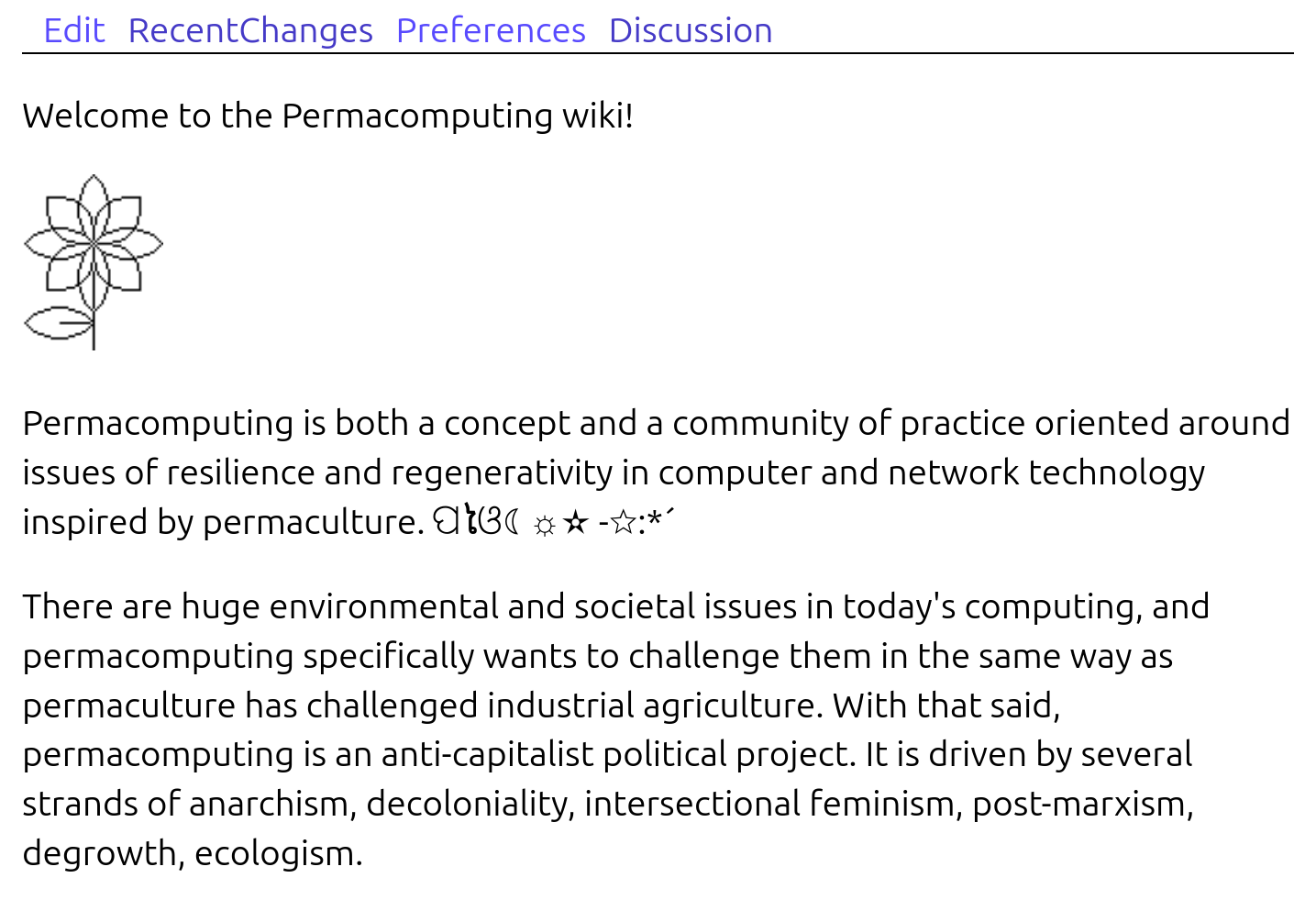Click the word 'regenerativity' in the first paragraph
This screenshot has height=900, width=1316.
point(501,473)
